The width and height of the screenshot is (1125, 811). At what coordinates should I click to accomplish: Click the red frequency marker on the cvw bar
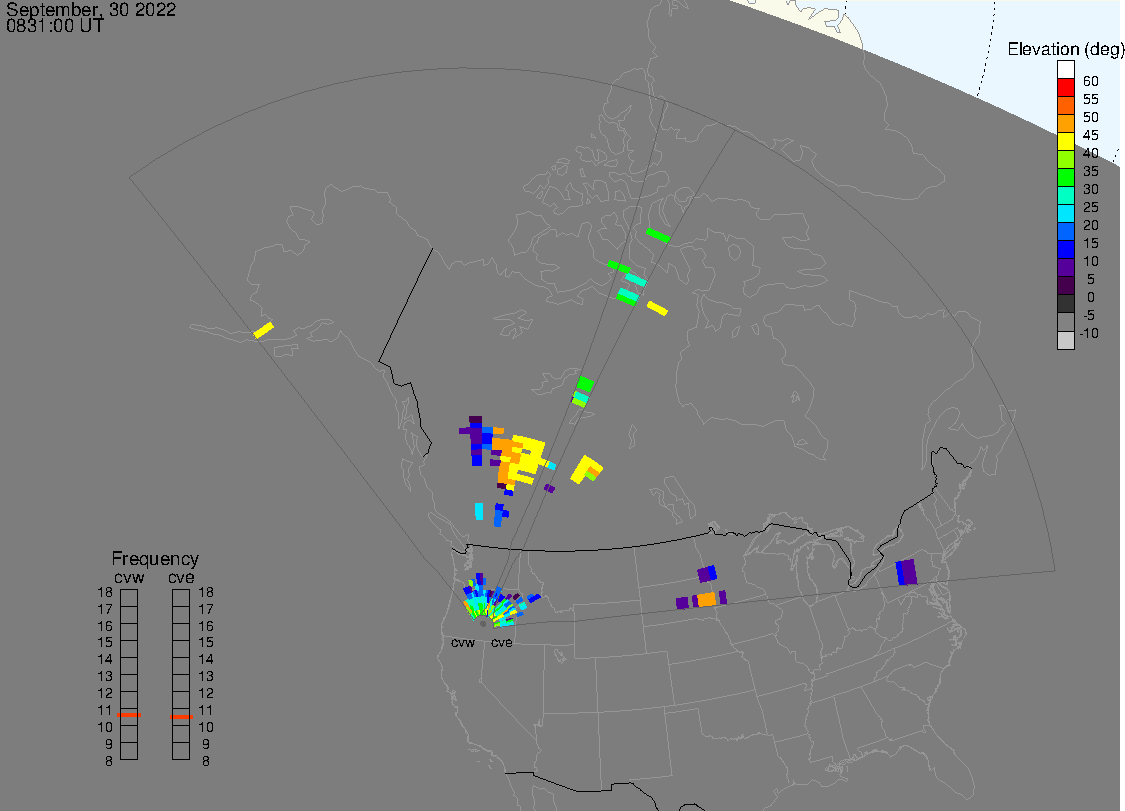129,715
